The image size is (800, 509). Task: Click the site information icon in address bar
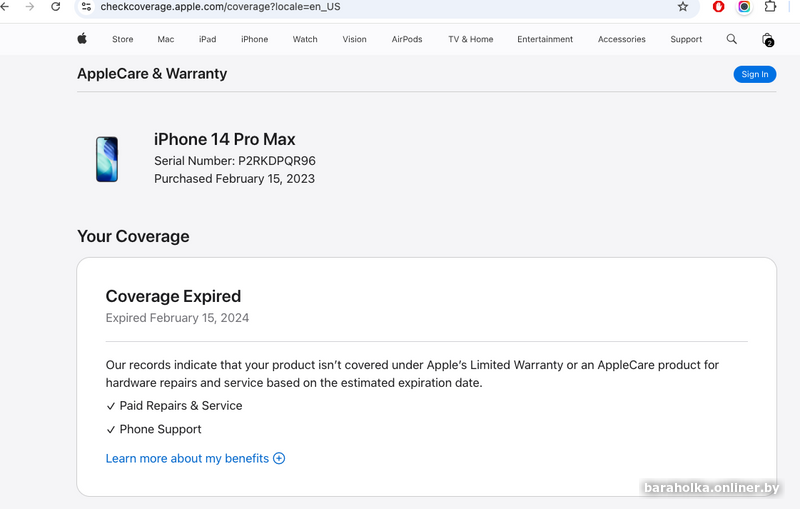[x=86, y=6]
